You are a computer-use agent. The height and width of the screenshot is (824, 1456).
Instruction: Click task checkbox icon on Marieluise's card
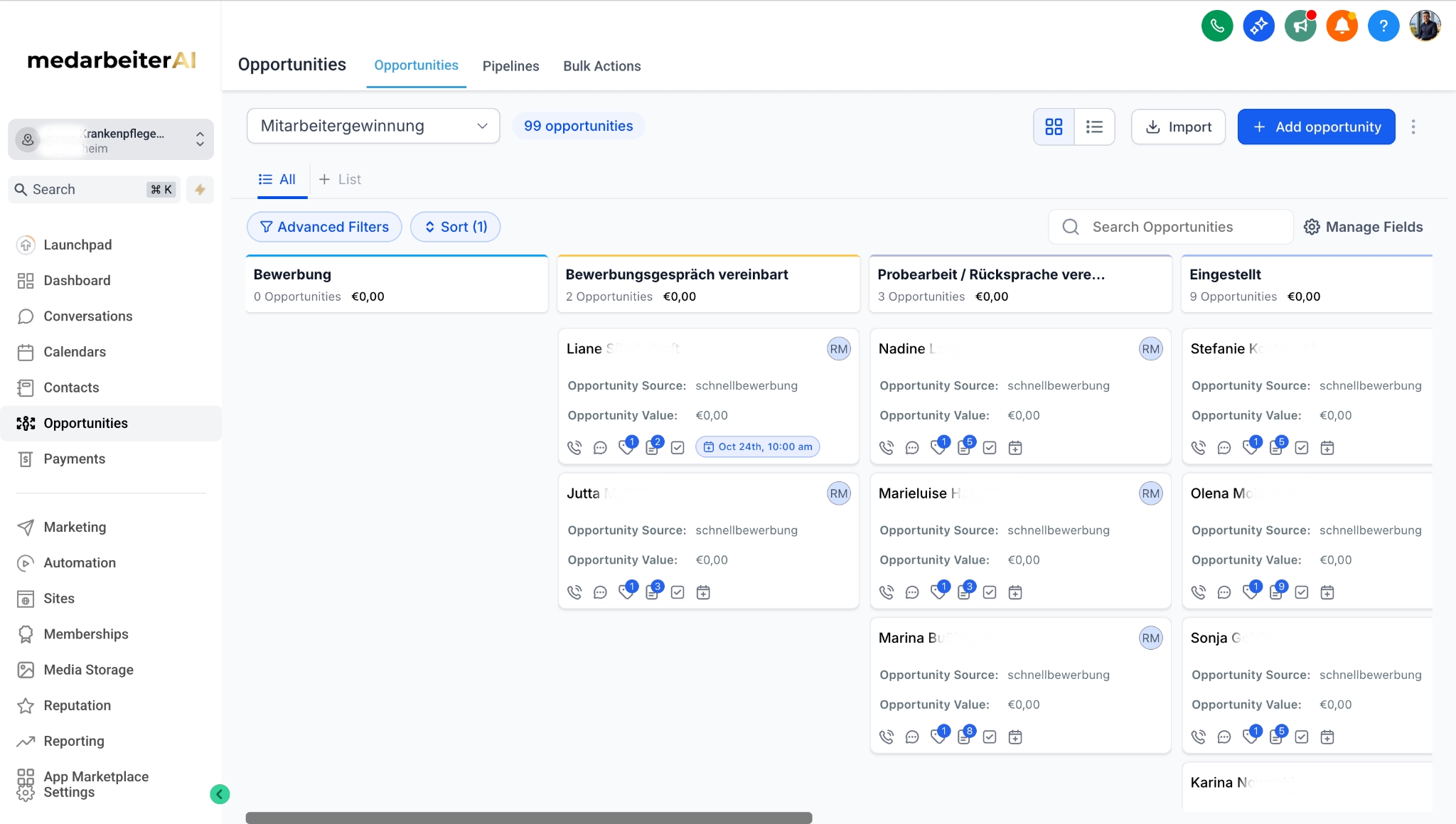[x=990, y=592]
